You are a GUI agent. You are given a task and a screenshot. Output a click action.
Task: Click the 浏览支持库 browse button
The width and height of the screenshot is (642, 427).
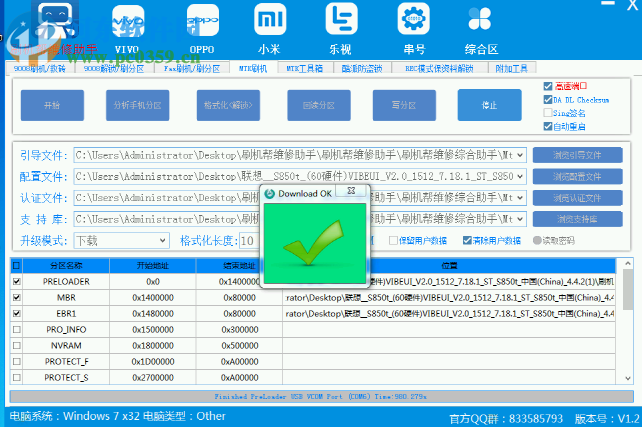(577, 219)
